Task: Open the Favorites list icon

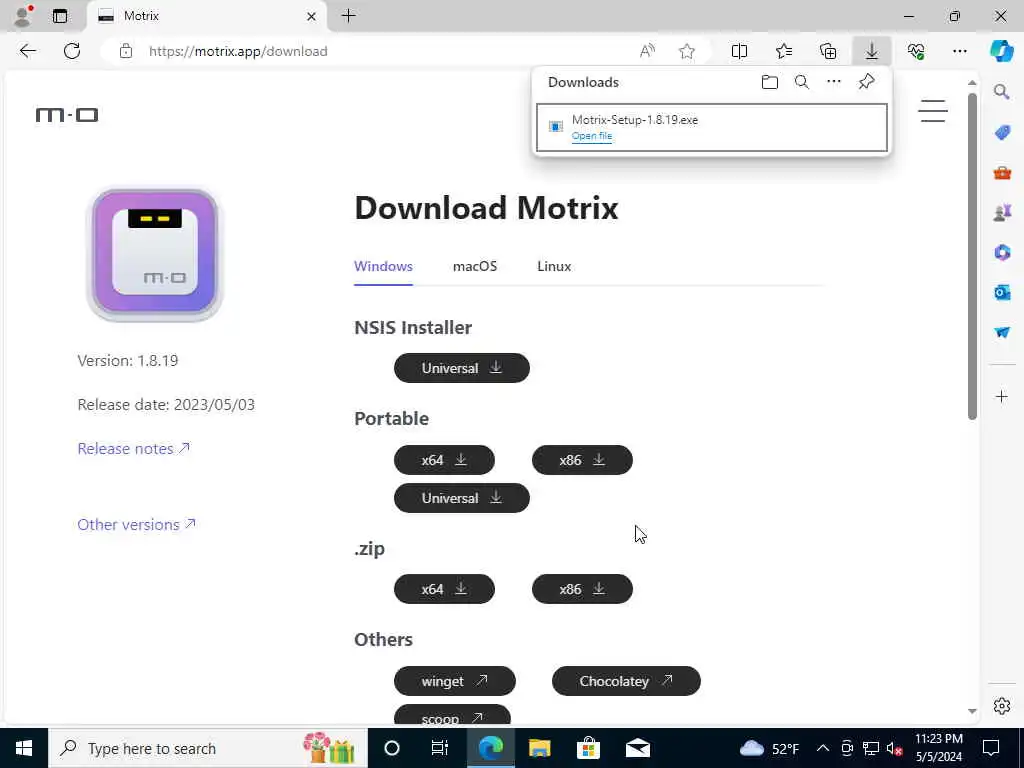Action: pos(784,51)
